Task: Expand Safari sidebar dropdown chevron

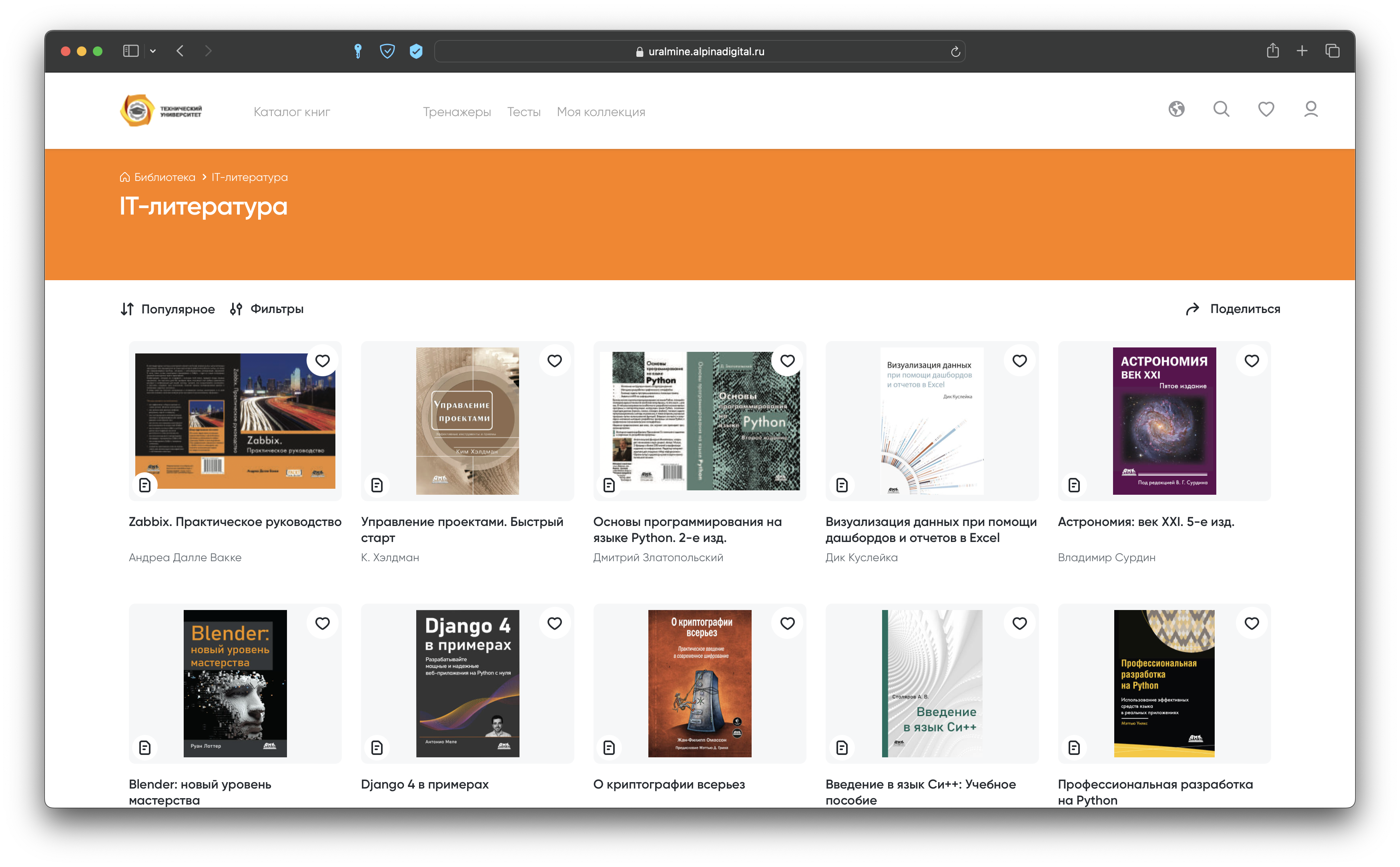Action: [x=152, y=51]
